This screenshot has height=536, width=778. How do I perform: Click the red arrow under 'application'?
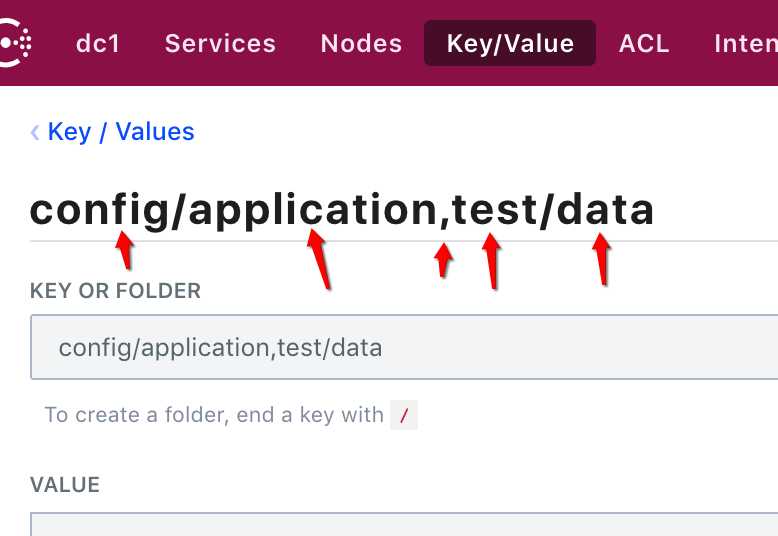[319, 260]
